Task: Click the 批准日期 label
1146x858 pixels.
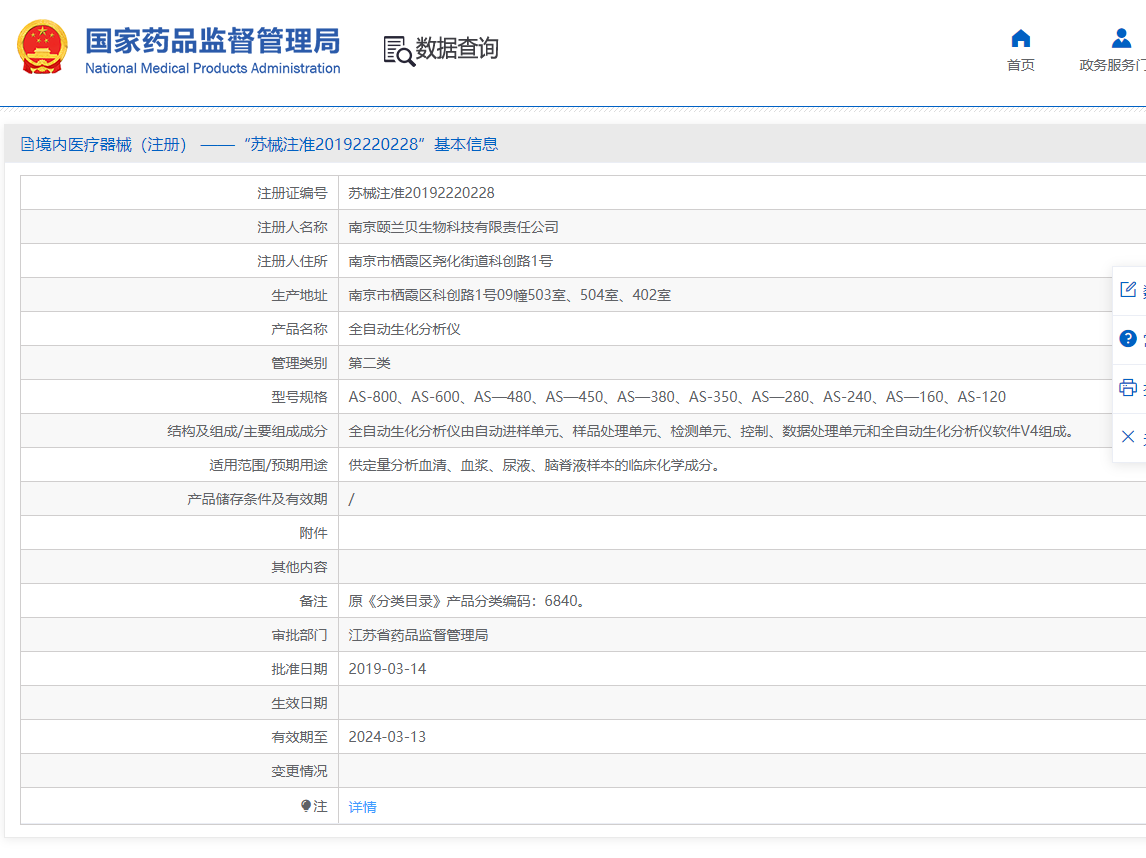Action: [299, 669]
